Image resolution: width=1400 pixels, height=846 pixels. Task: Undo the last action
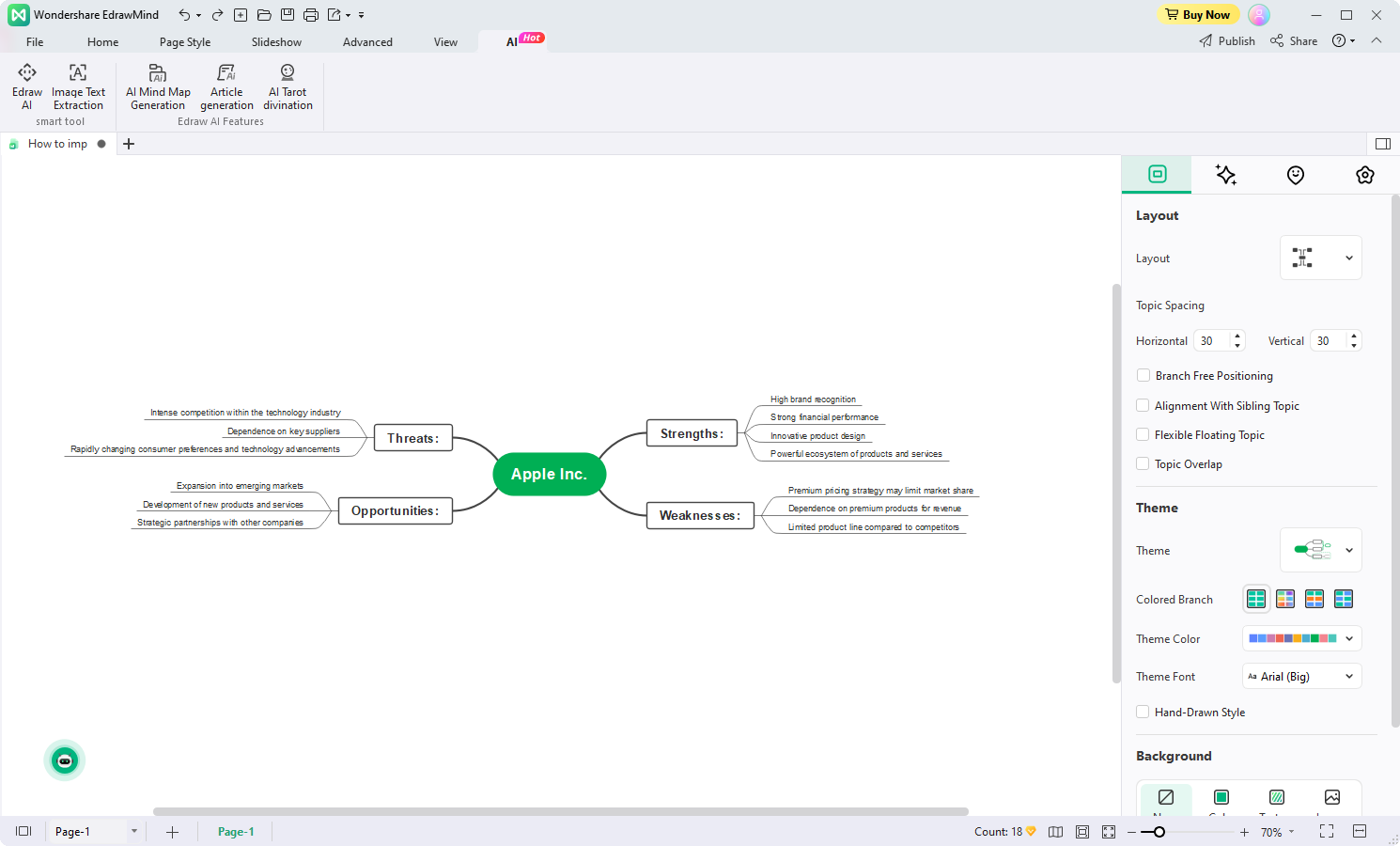[184, 15]
